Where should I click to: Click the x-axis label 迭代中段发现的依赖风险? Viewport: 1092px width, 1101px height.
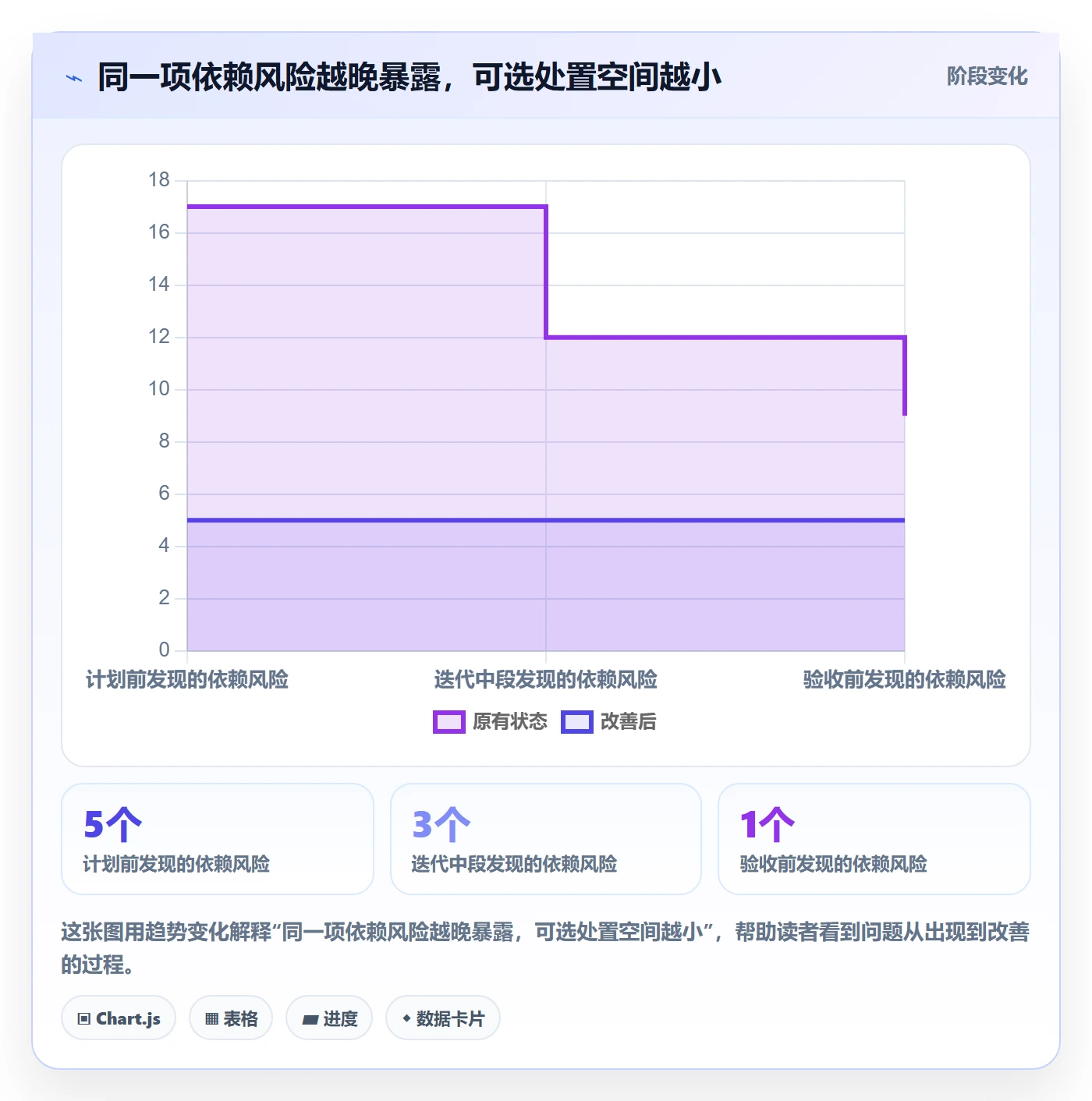tap(546, 680)
